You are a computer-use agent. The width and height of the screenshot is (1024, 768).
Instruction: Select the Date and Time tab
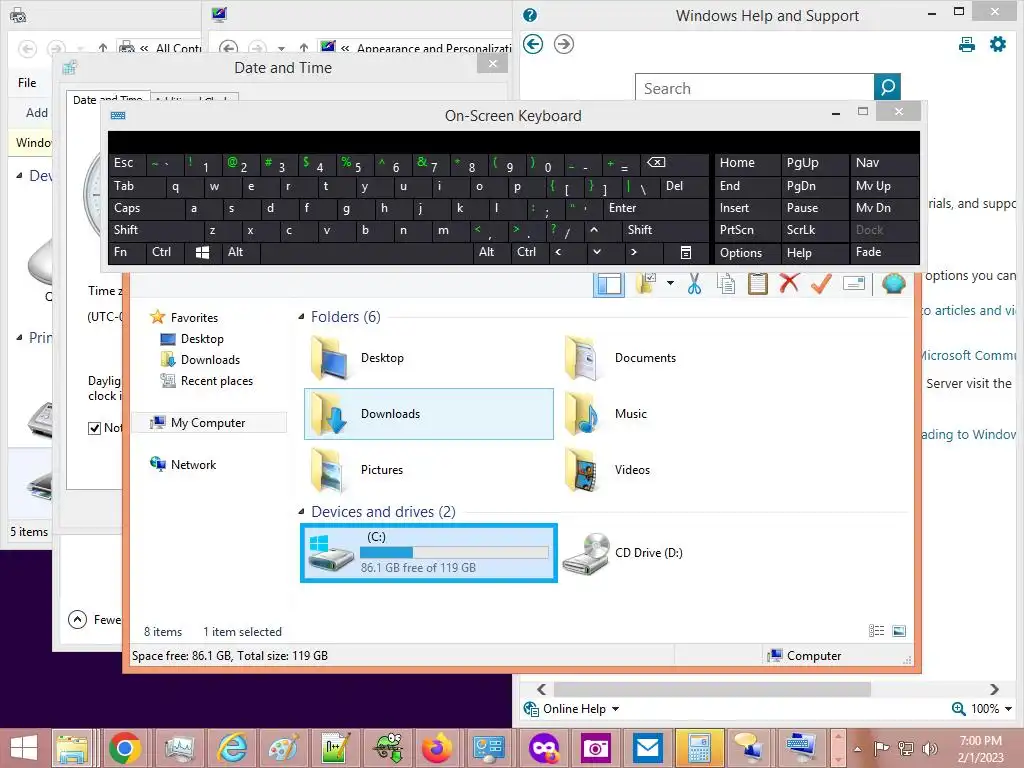tap(108, 99)
